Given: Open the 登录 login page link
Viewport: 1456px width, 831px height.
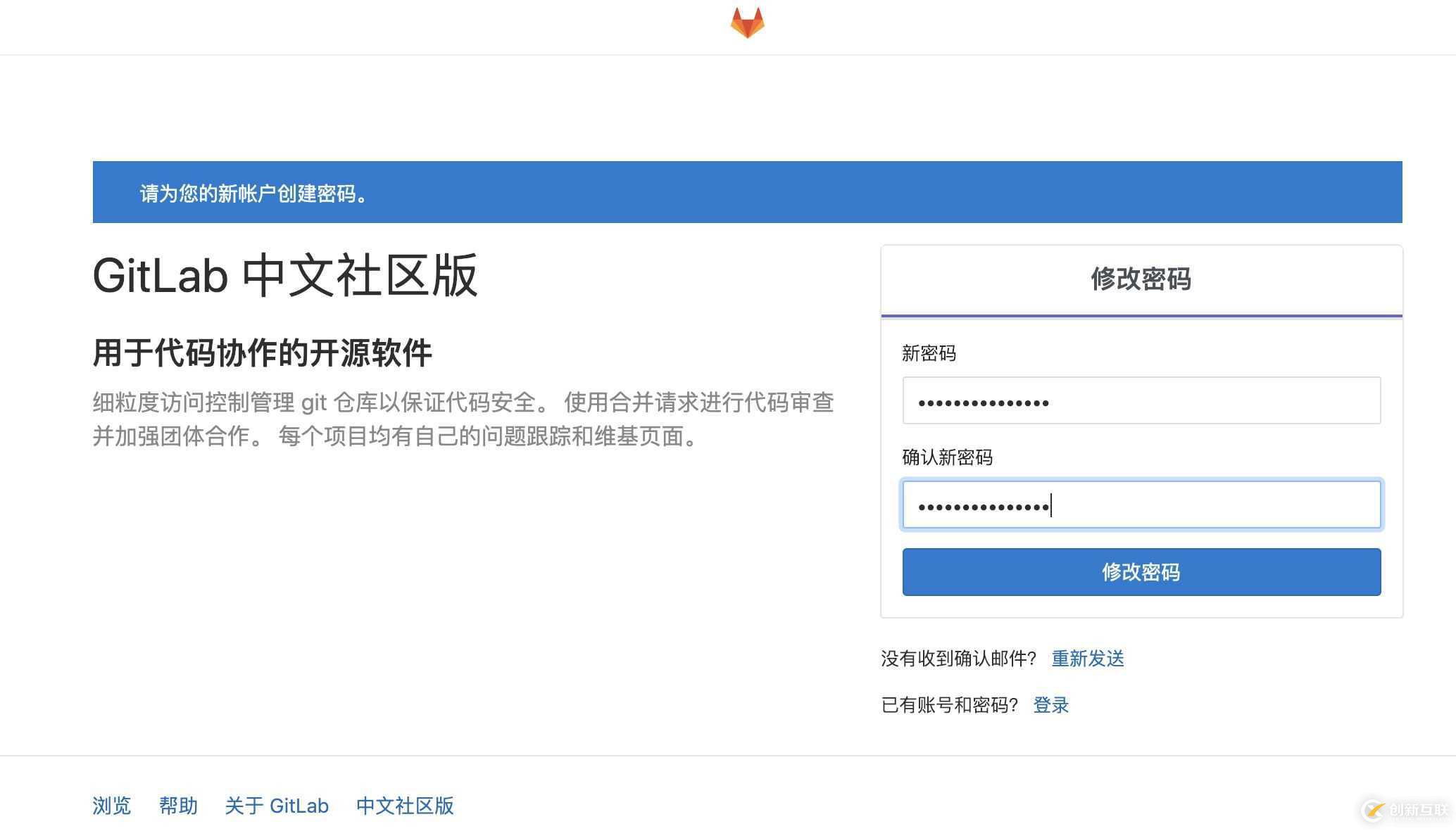Looking at the screenshot, I should [x=1050, y=704].
